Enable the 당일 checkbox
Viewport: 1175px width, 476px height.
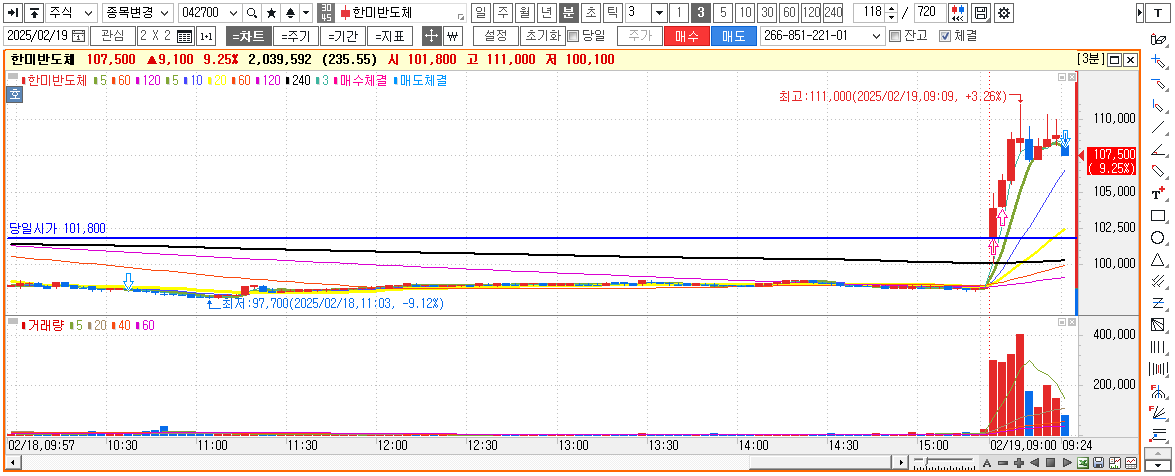[573, 36]
